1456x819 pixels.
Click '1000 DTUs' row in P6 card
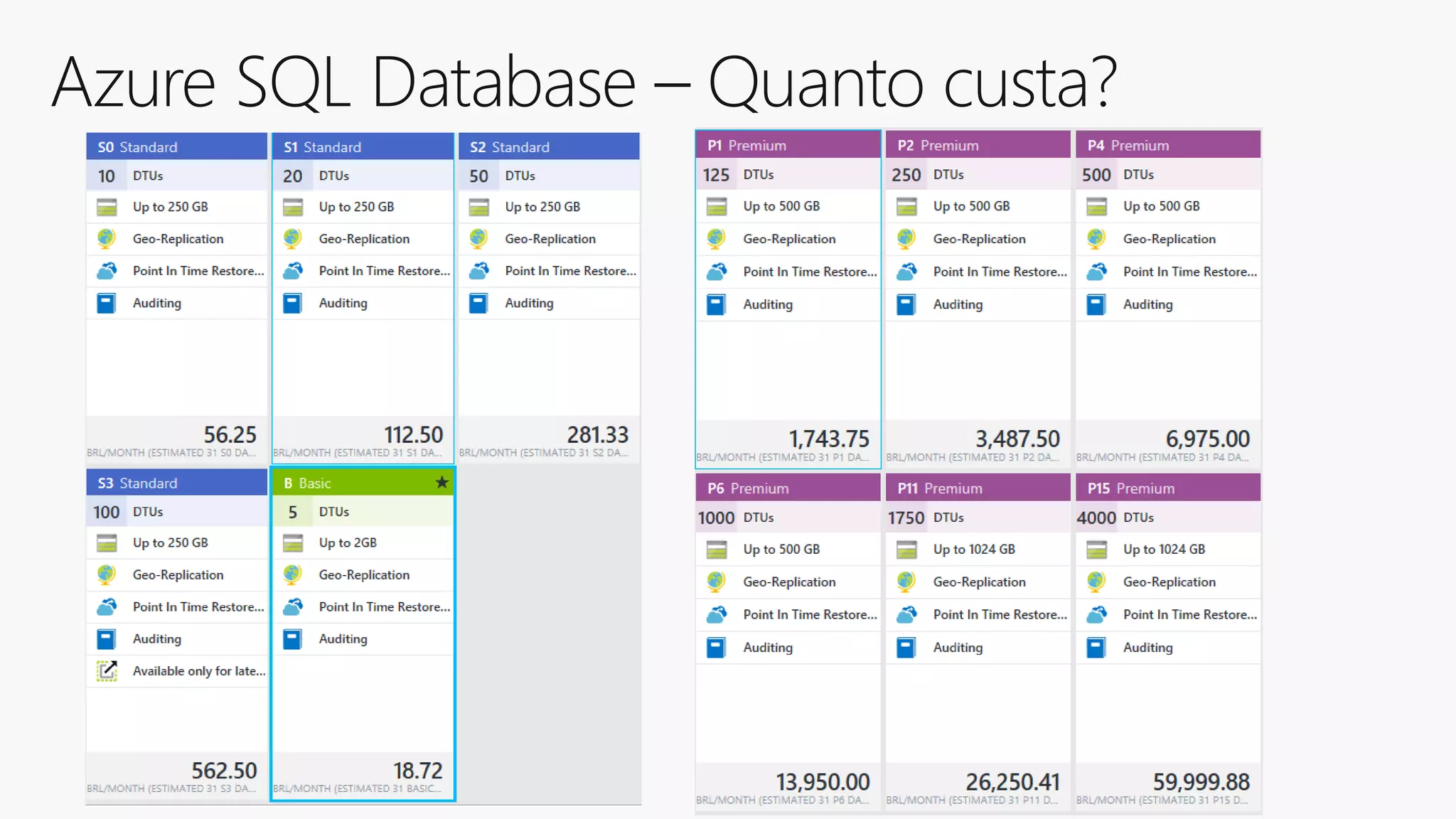pyautogui.click(x=788, y=518)
